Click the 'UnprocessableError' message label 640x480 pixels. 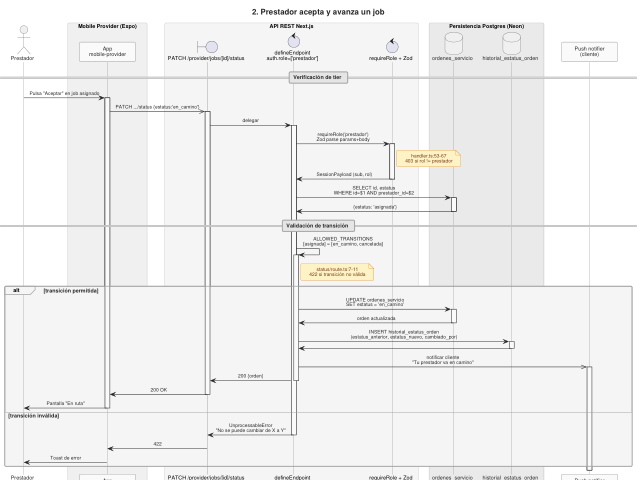click(251, 428)
